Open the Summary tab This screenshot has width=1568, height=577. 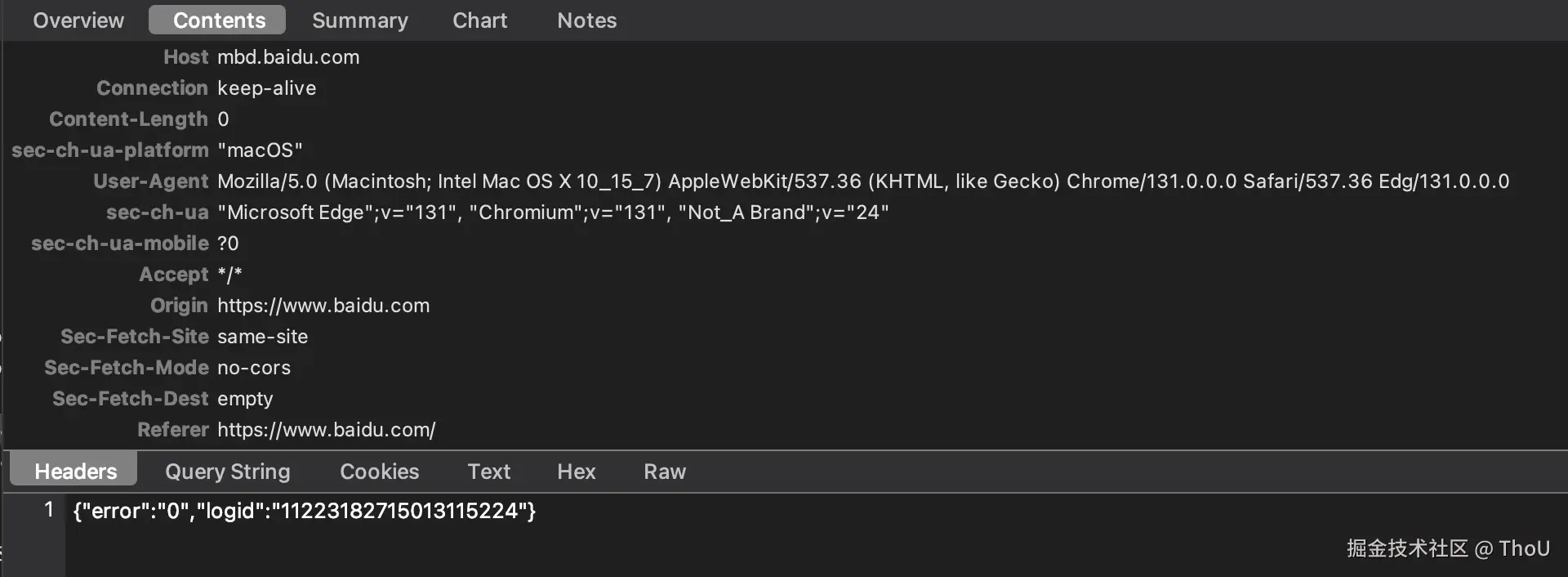coord(359,20)
